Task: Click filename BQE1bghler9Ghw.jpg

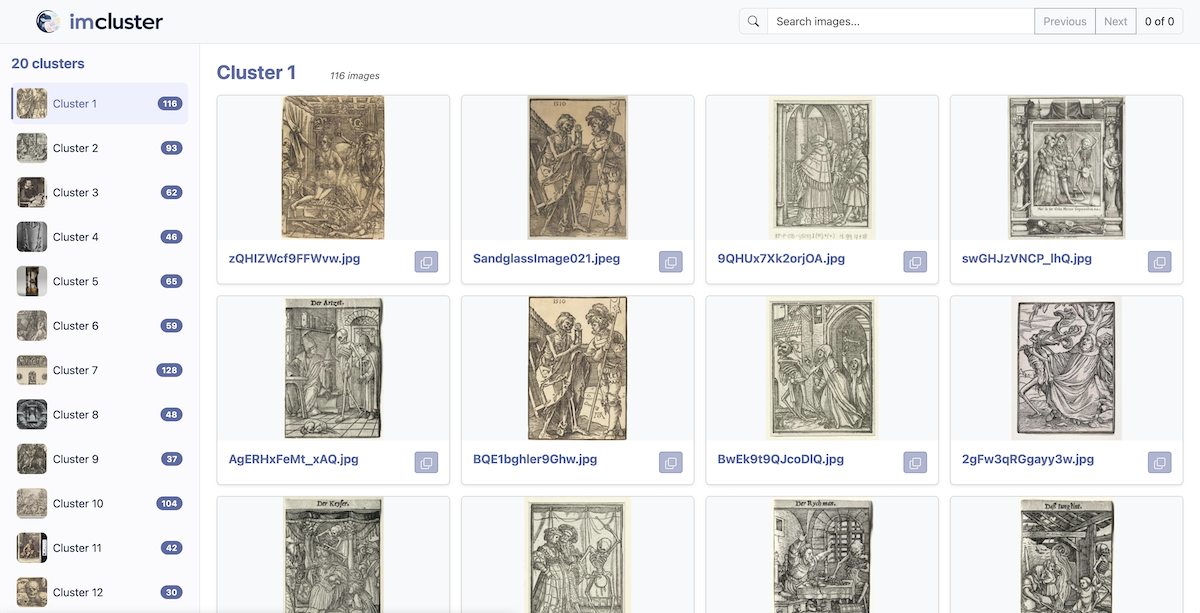Action: pyautogui.click(x=535, y=459)
